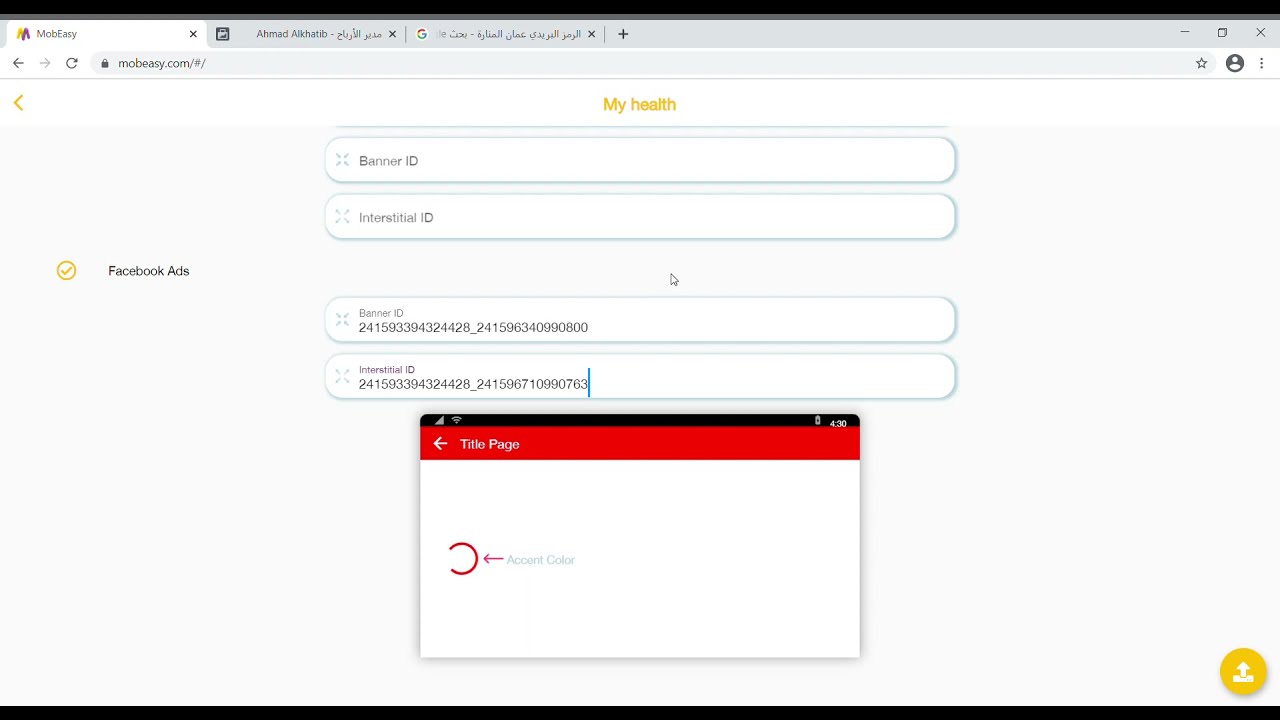Click the Facebook Banner ID field with 241596340990800

(640, 320)
